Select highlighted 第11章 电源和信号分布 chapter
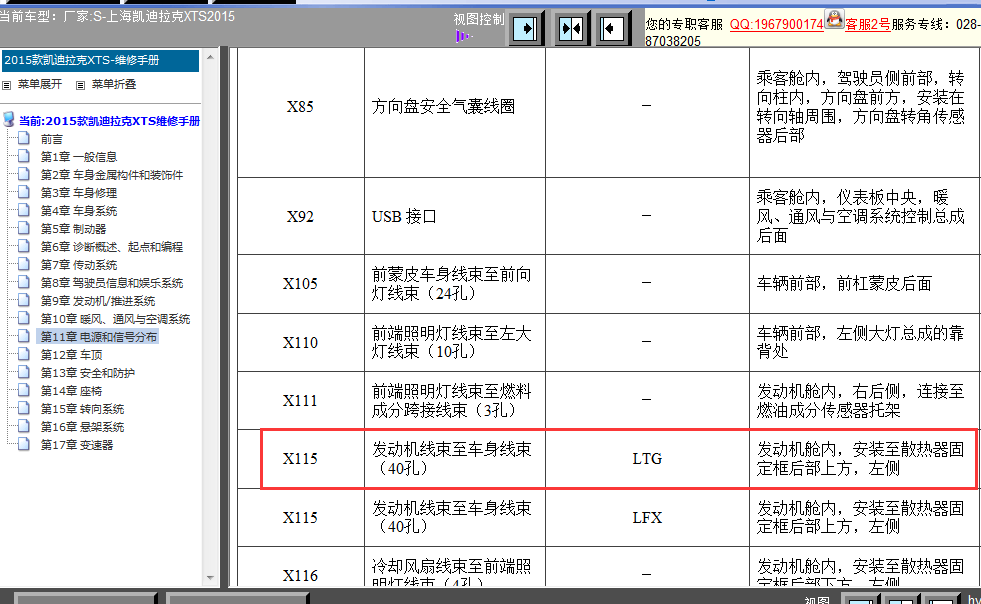981x604 pixels. pos(99,337)
